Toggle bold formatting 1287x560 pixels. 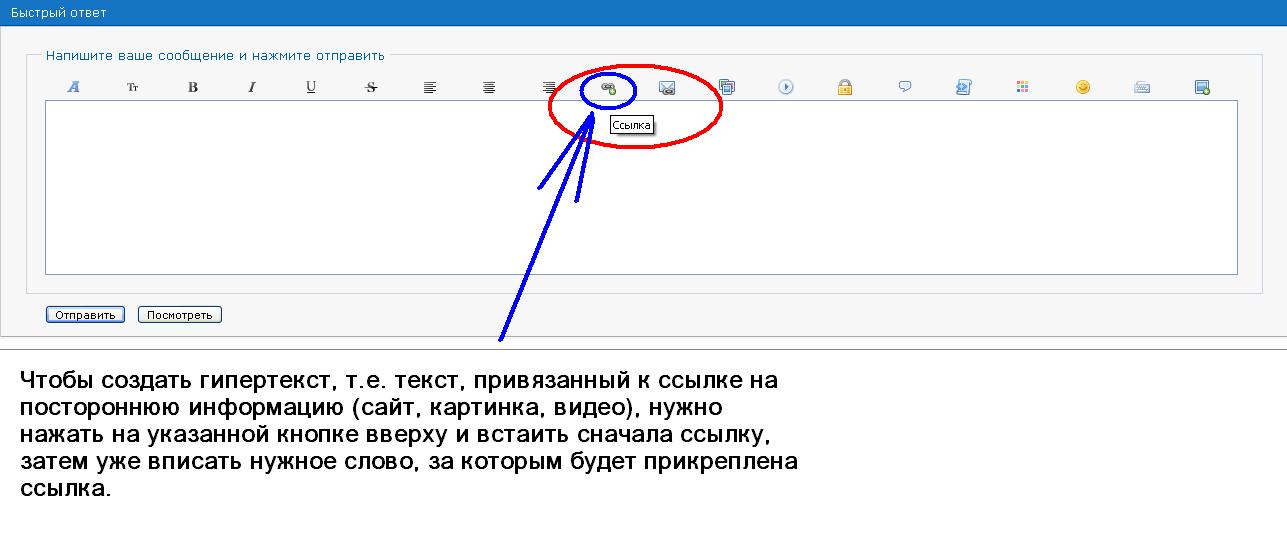click(x=193, y=87)
